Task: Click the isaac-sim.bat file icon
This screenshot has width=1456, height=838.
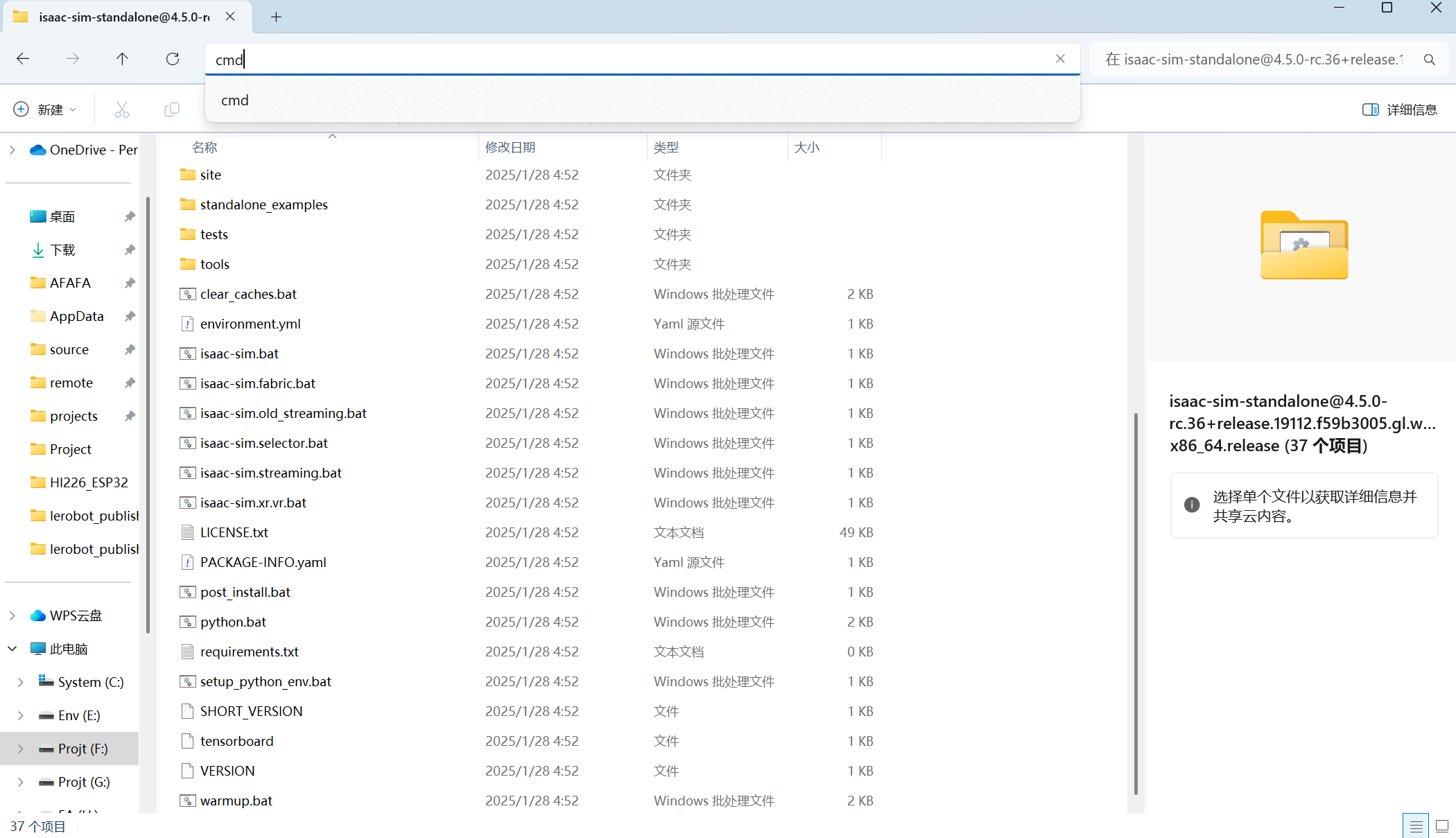Action: coord(187,353)
